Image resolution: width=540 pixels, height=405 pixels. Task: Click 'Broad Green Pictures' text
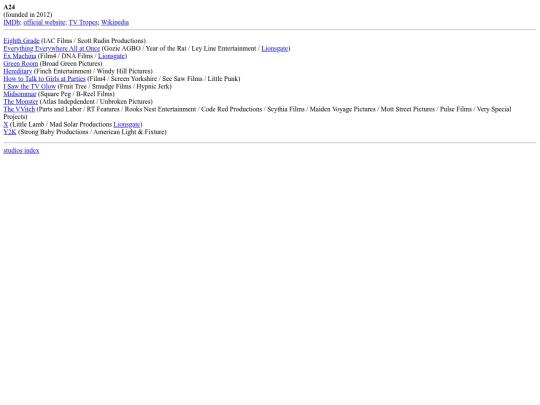click(x=71, y=64)
